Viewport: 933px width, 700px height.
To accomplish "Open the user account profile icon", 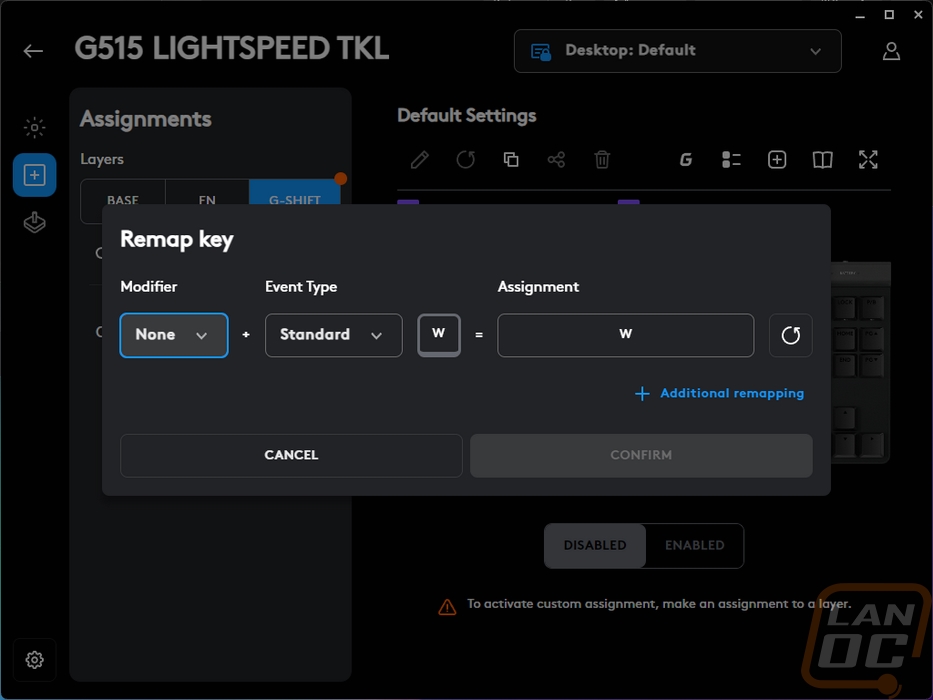I will [x=891, y=51].
